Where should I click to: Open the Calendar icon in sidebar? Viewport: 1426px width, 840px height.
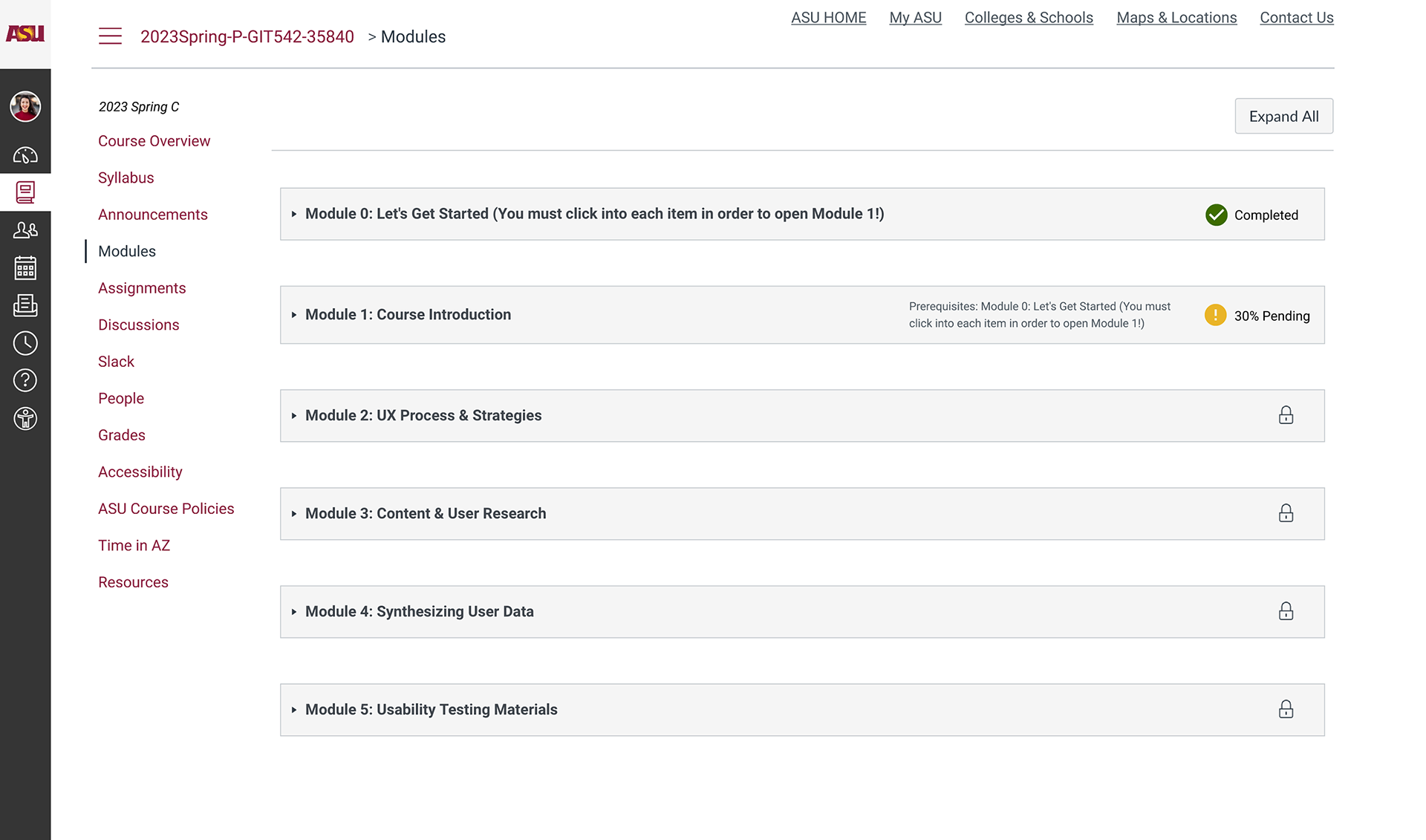click(x=25, y=267)
